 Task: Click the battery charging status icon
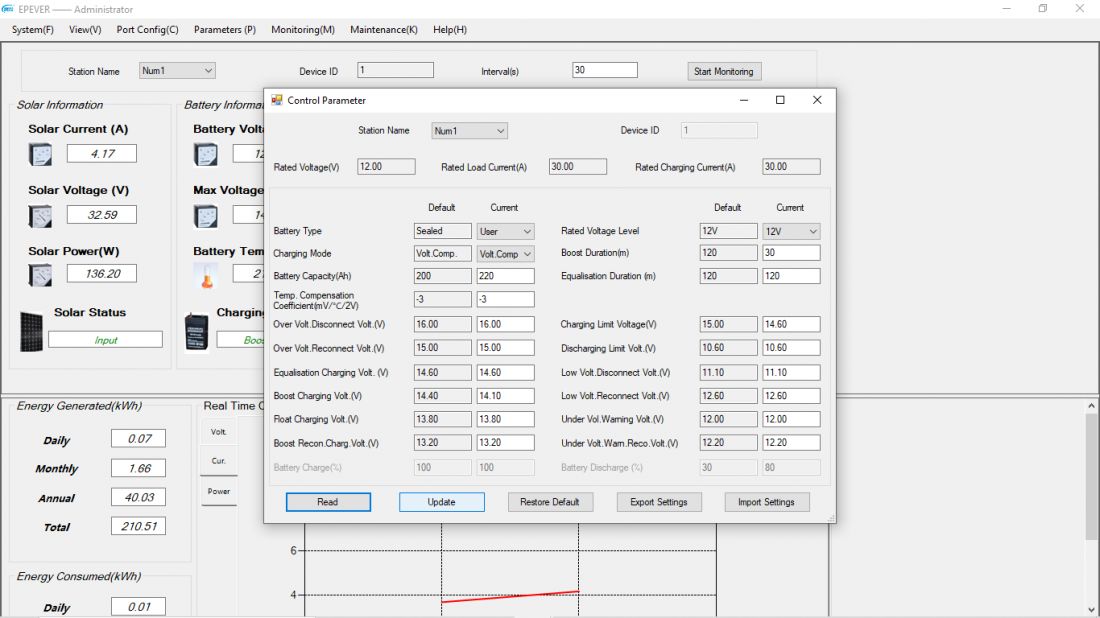(x=197, y=332)
